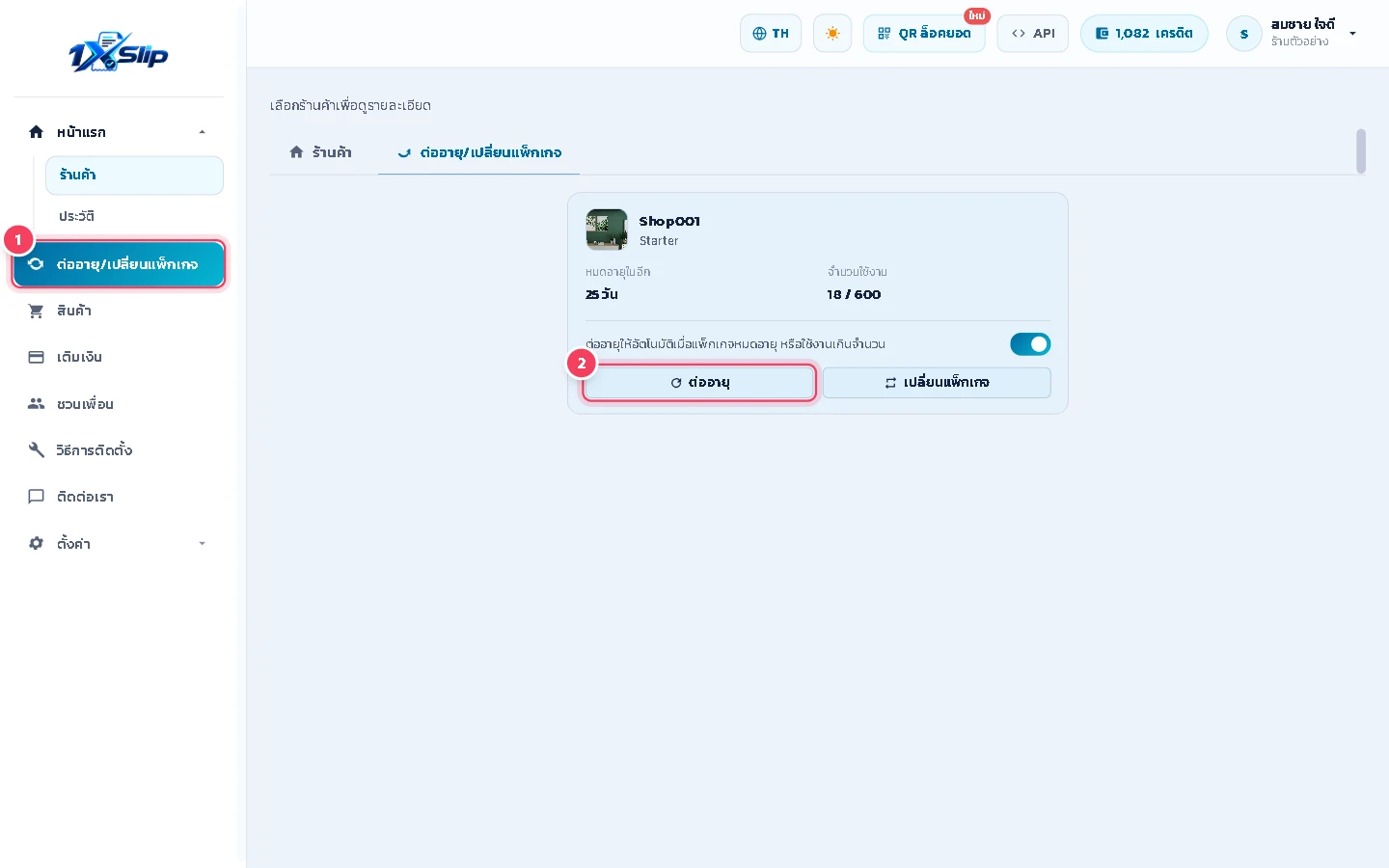The image size is (1389, 868).
Task: Switch language using the TH button
Action: click(771, 34)
